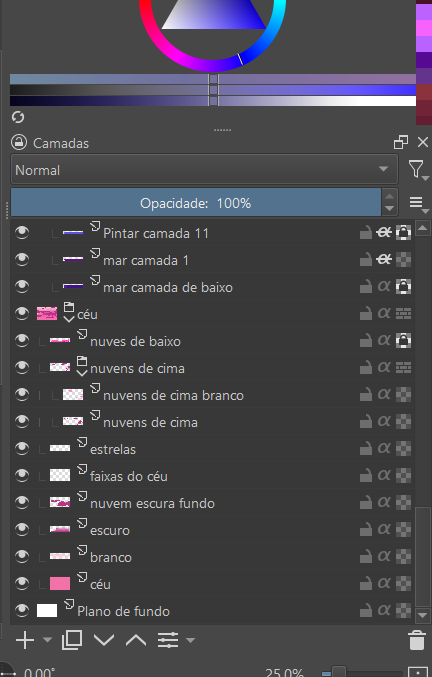The width and height of the screenshot is (432, 677).
Task: Click the pink céu paint layer thumbnail
Action: 60,583
